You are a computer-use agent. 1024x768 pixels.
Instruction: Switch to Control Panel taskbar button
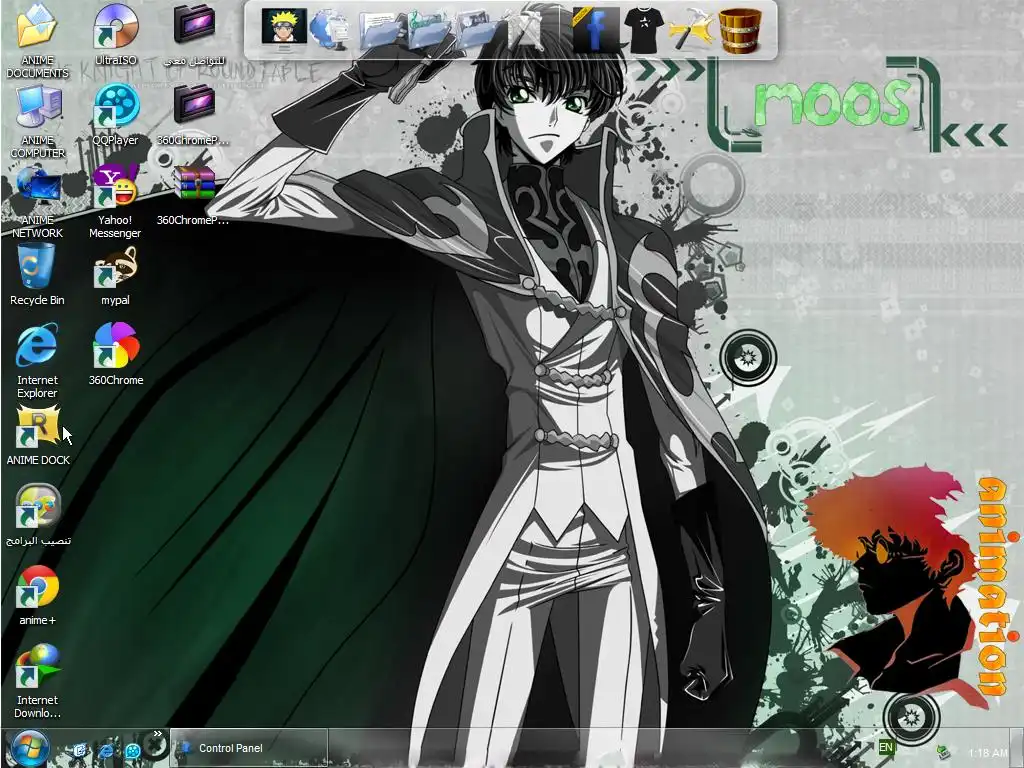[249, 748]
